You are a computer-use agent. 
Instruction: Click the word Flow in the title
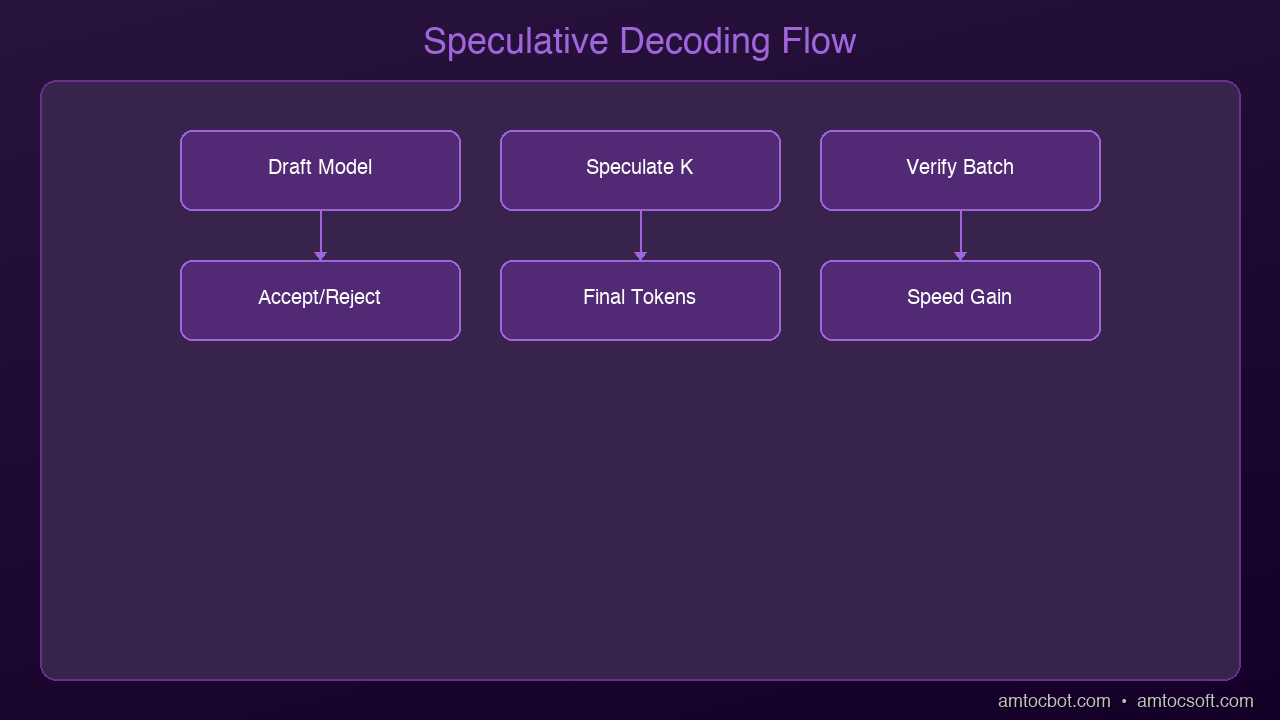819,42
